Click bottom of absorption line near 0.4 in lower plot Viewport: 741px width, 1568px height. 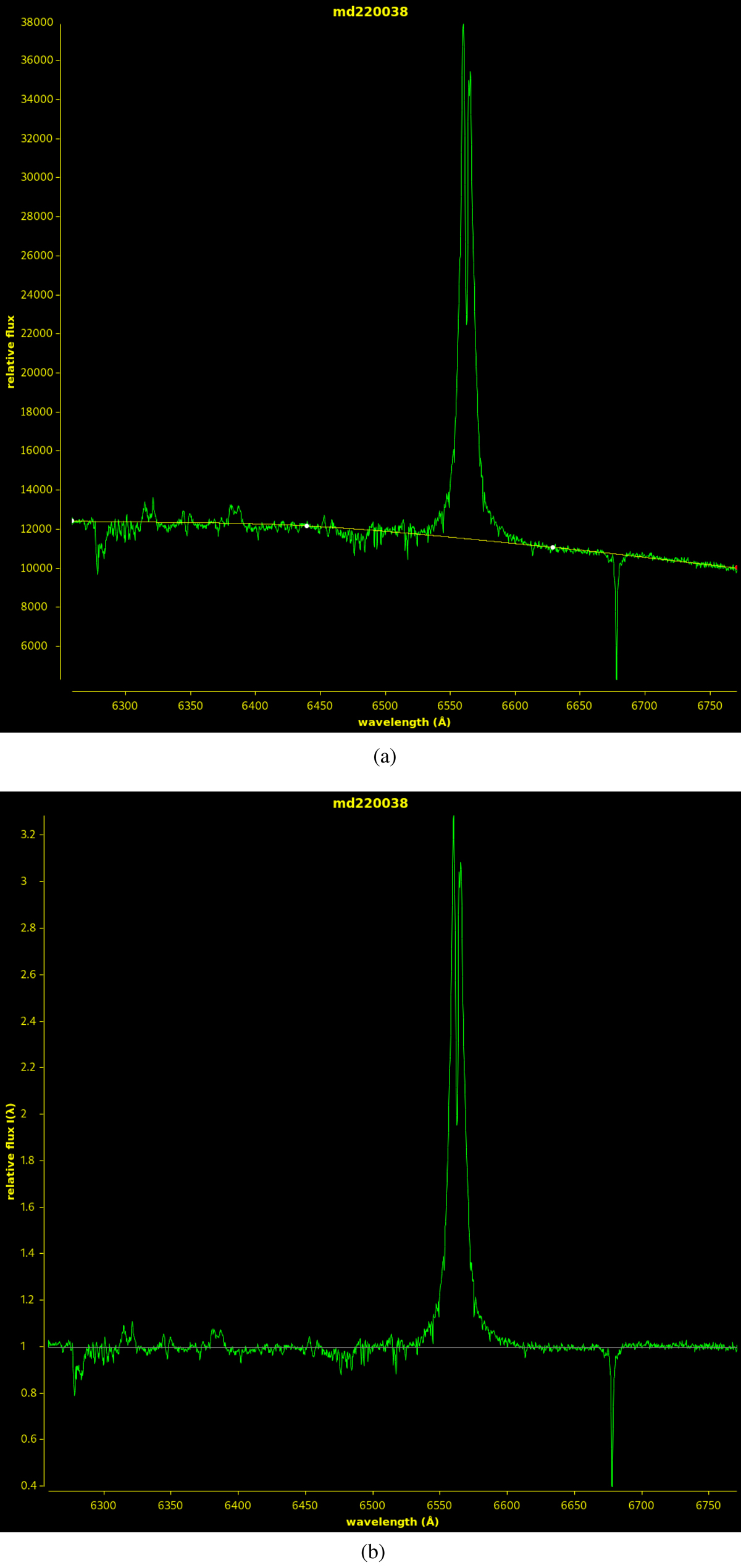pyautogui.click(x=612, y=1485)
